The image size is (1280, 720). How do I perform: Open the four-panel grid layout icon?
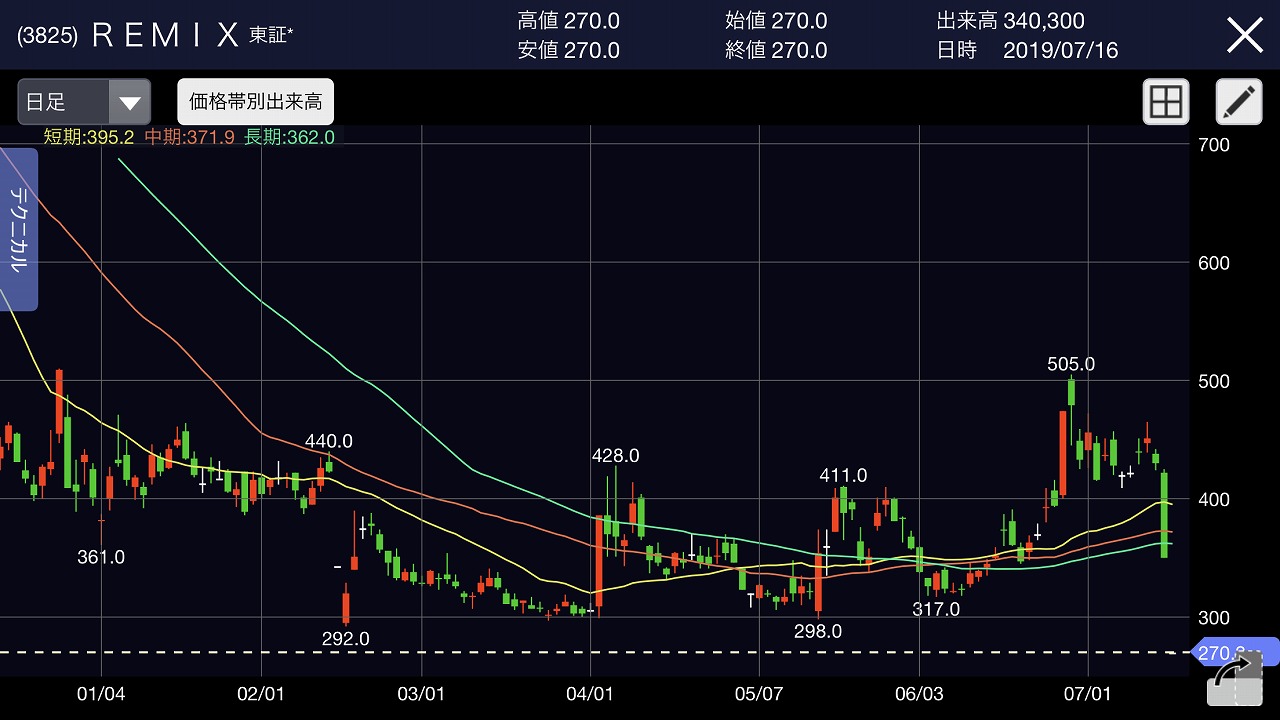(1166, 101)
